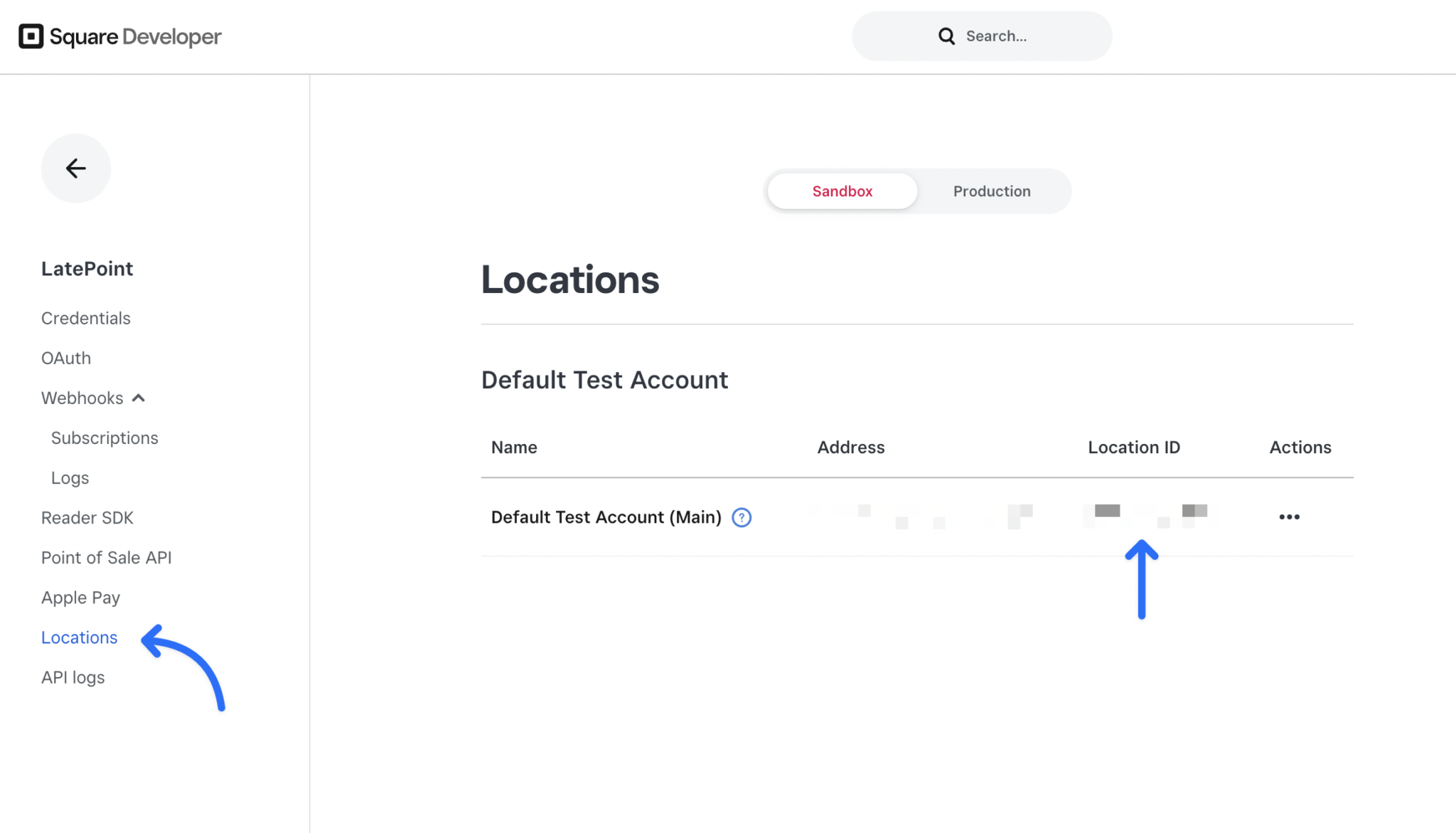Click the Square Developer logo icon
The image size is (1456, 833).
point(31,36)
